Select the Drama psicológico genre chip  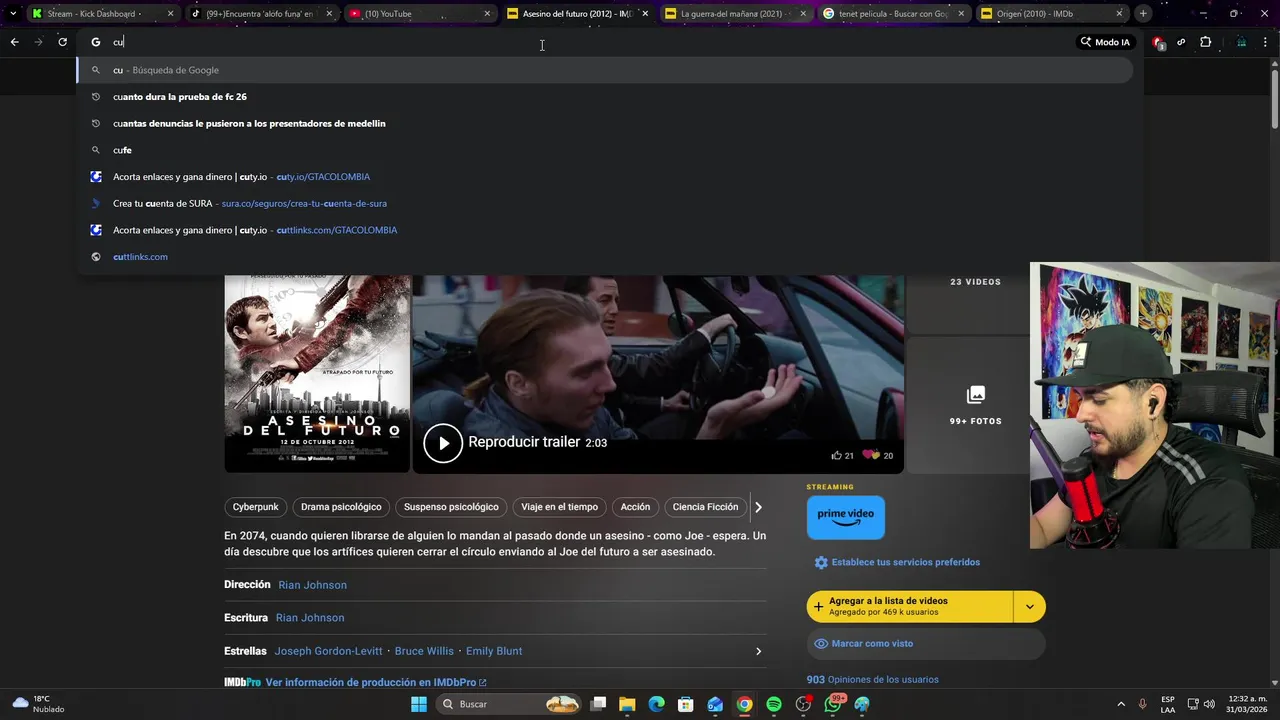341,507
